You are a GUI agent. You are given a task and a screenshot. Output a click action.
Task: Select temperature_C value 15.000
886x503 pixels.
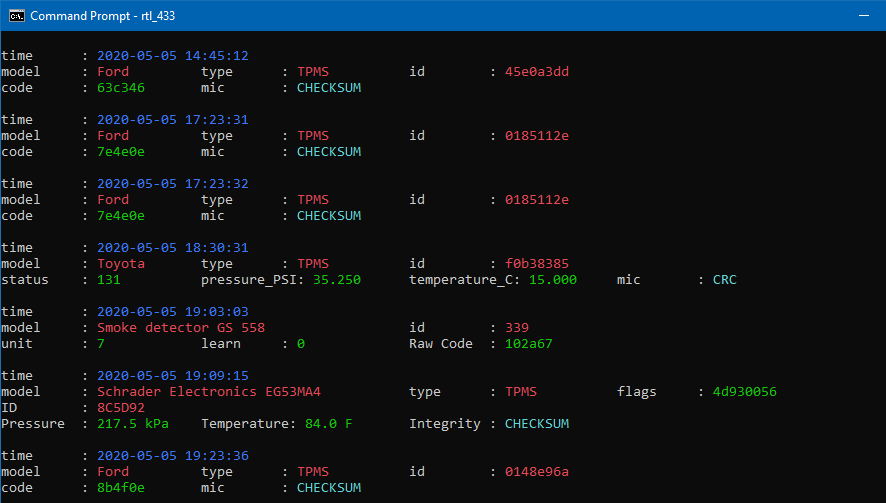[x=553, y=280]
